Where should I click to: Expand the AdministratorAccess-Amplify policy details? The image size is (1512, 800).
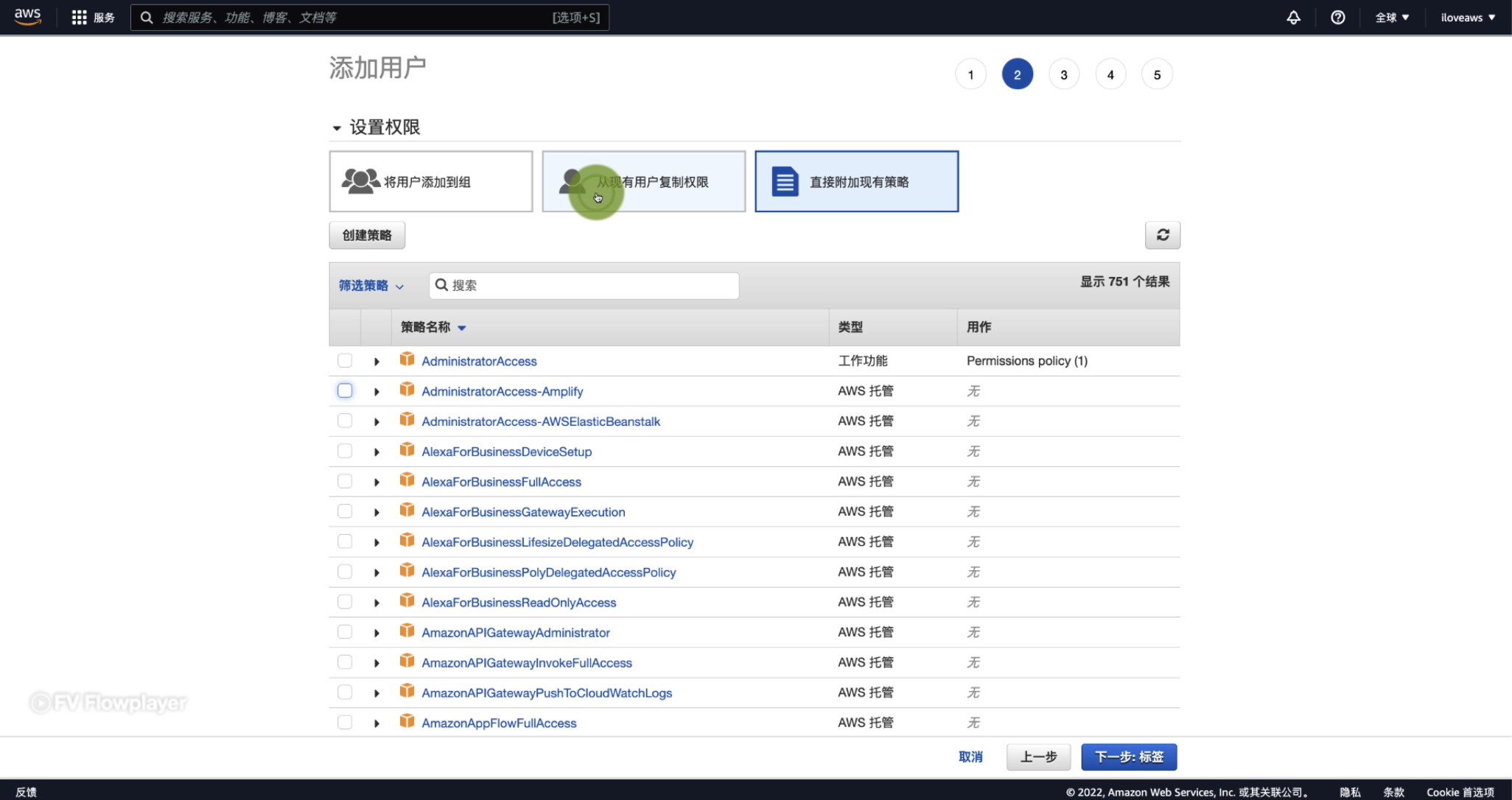coord(377,392)
